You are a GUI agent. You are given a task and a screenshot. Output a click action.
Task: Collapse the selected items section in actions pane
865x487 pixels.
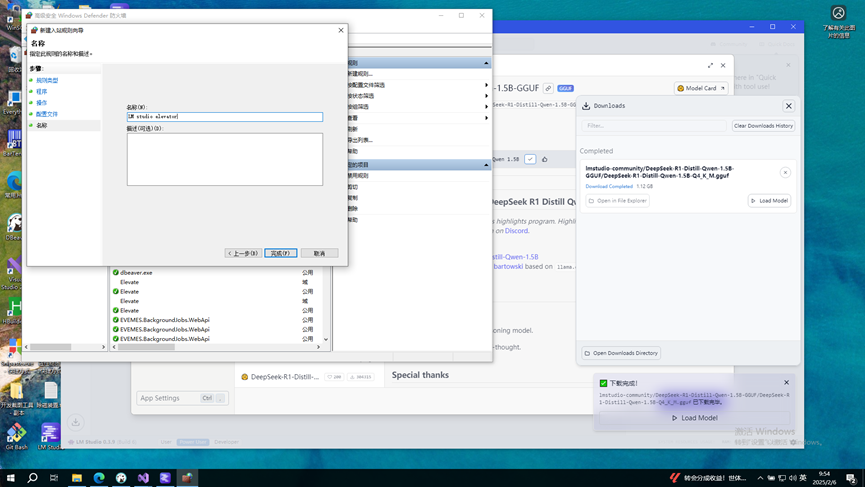coord(486,165)
